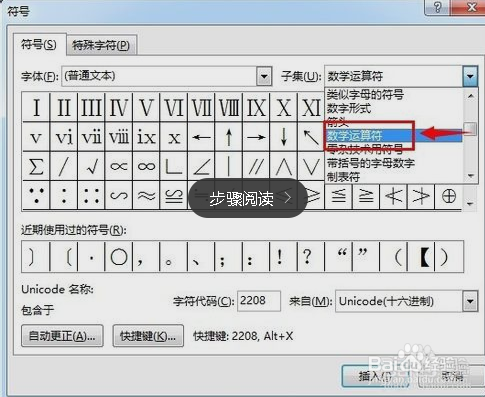
Task: Choose the almost equal ≈ symbol
Action: 146,195
